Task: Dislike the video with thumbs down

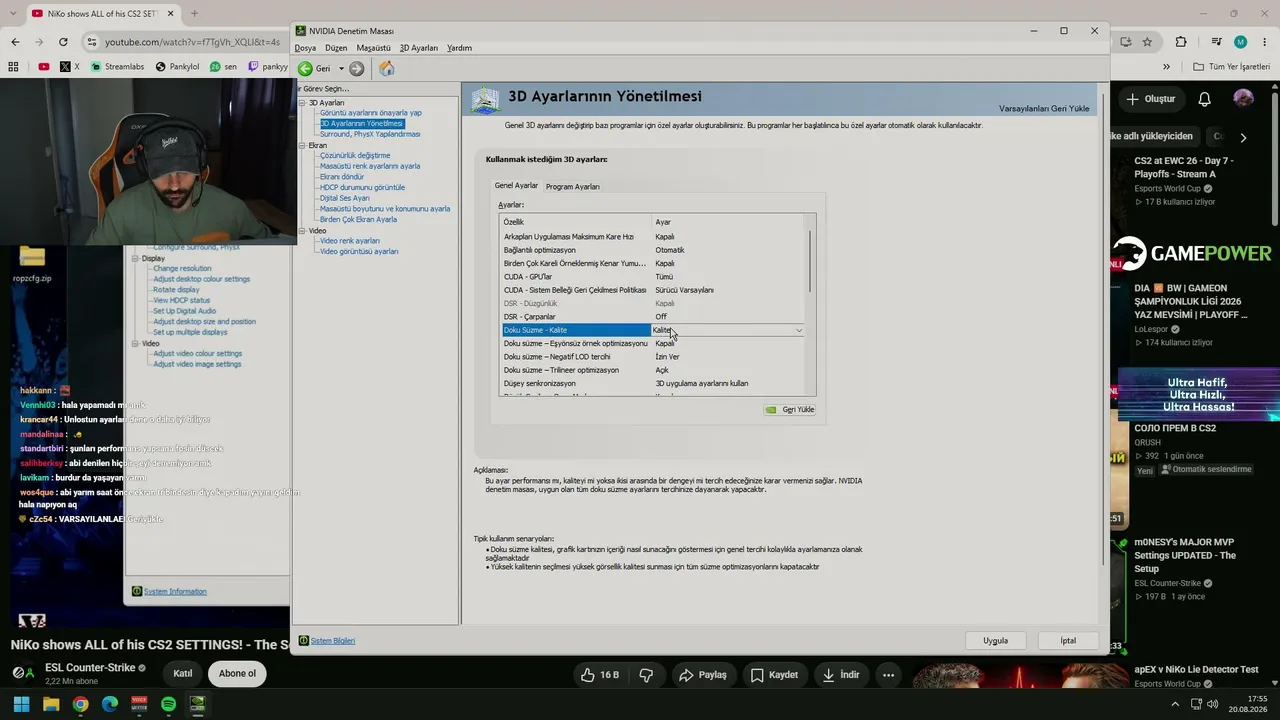Action: pyautogui.click(x=646, y=675)
